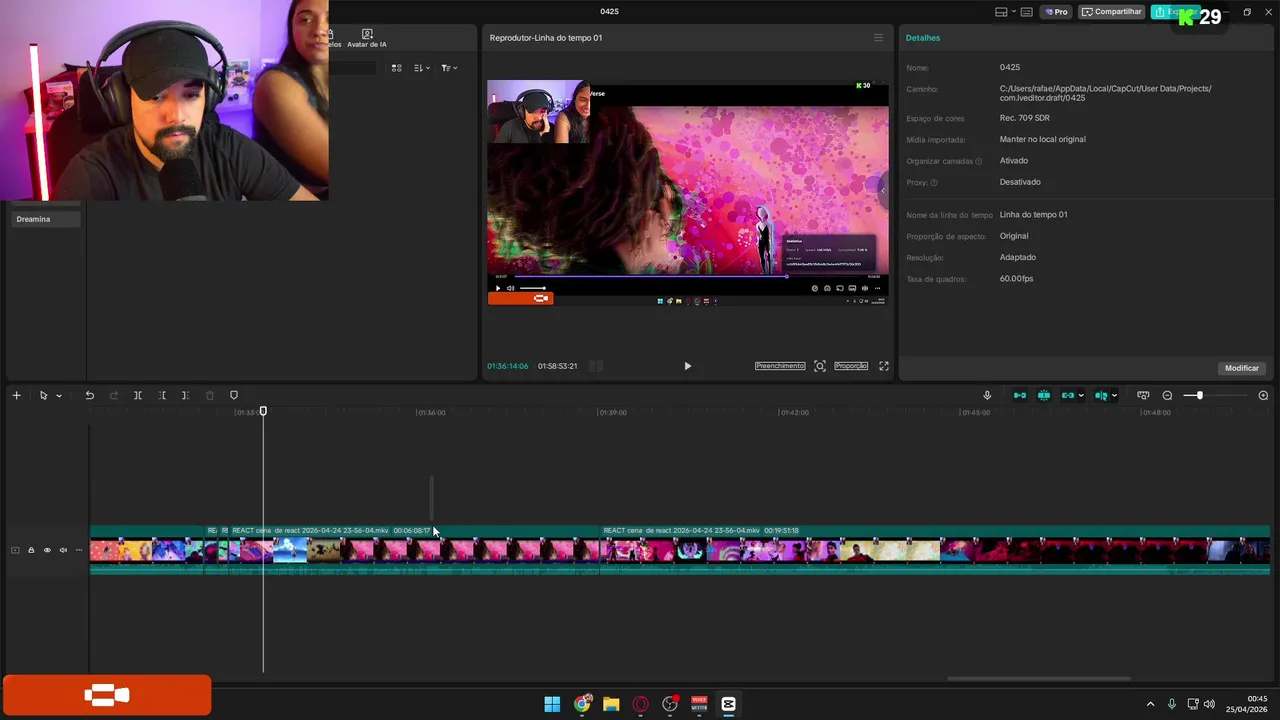Add a marker with shield icon
This screenshot has width=1280, height=720.
234,396
